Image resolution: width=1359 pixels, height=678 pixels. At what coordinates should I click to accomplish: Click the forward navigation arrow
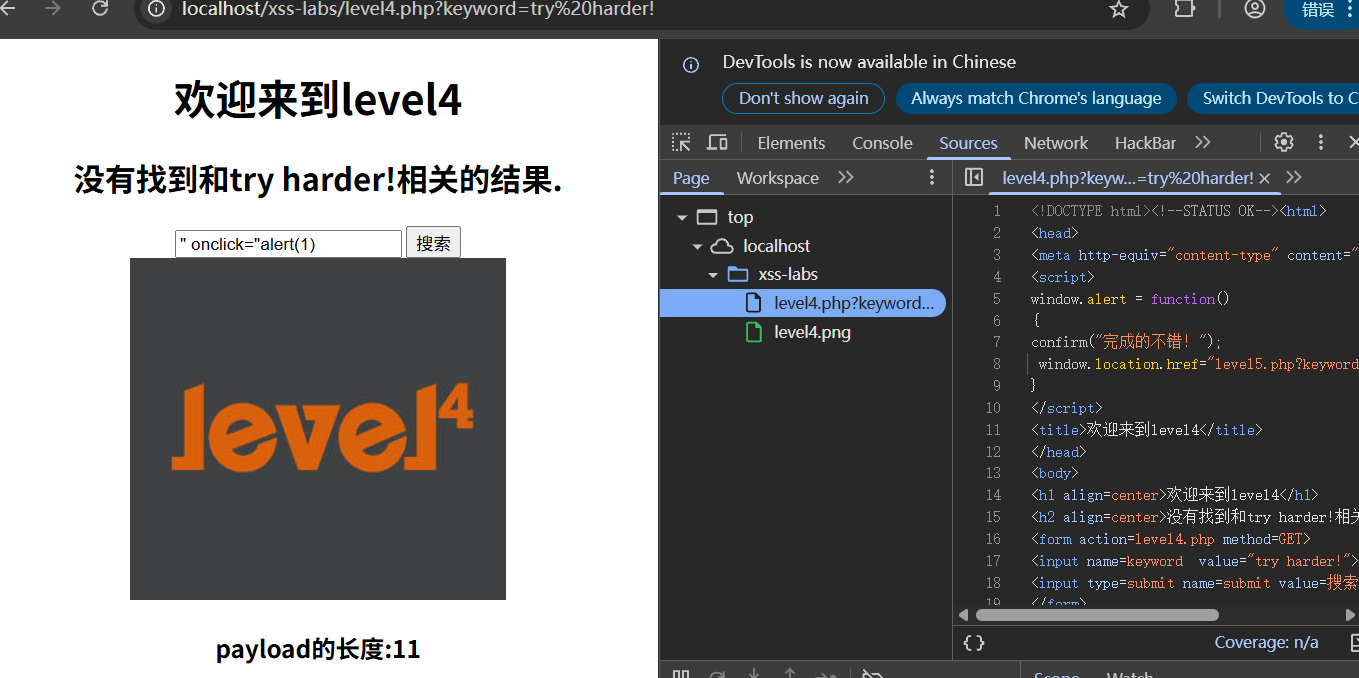pos(53,9)
